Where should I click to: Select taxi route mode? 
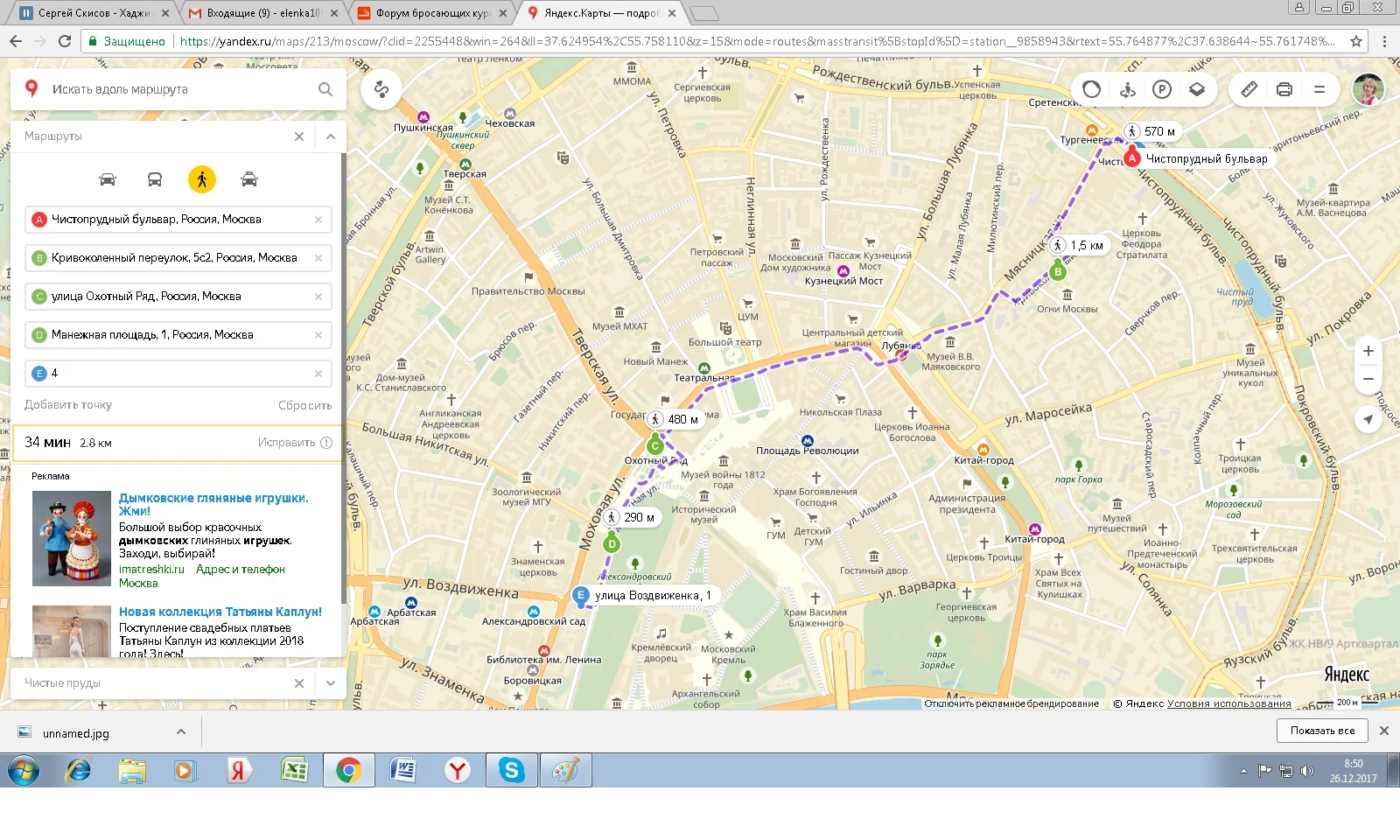click(x=249, y=179)
